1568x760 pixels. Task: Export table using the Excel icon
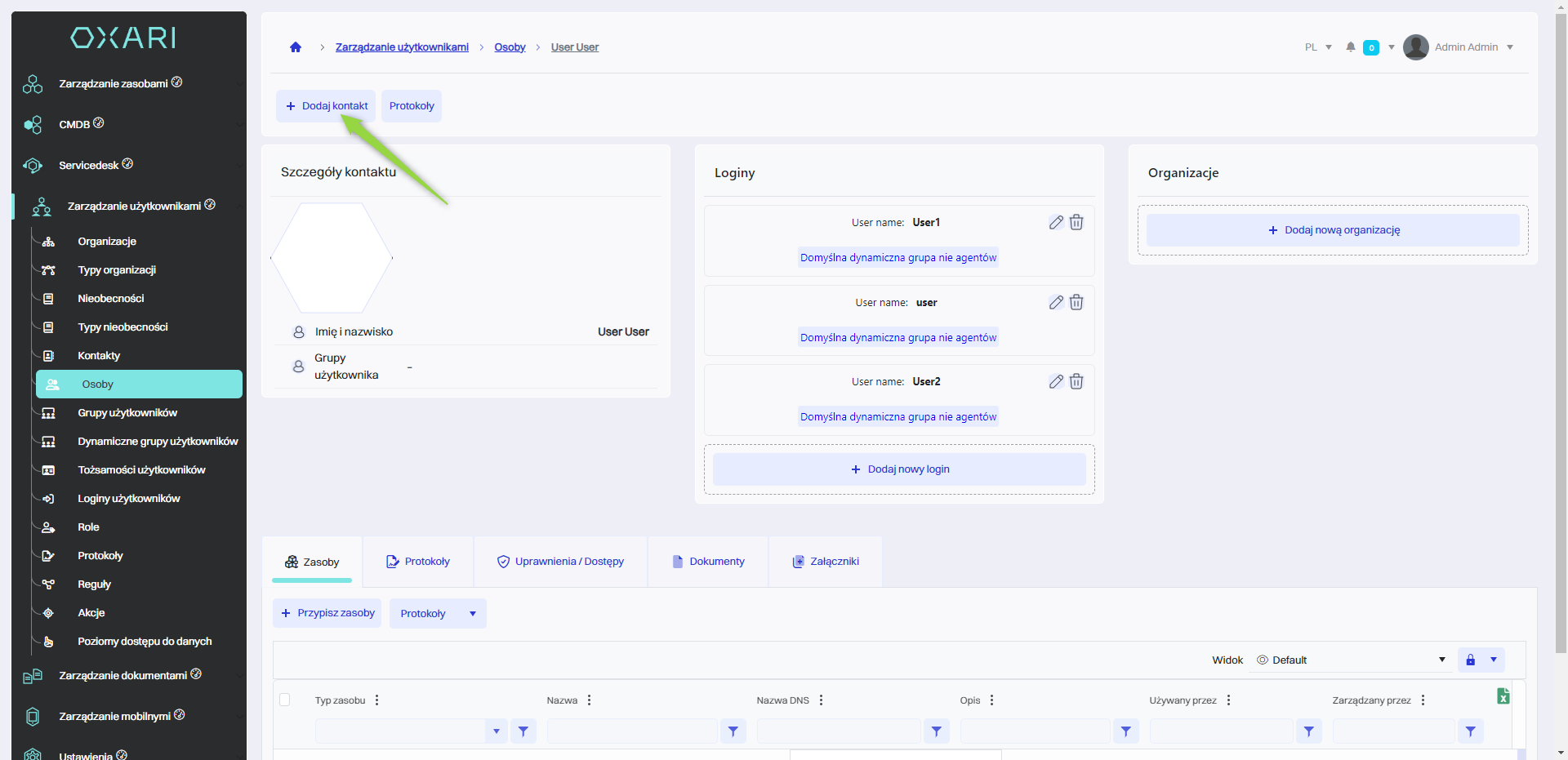(x=1503, y=696)
